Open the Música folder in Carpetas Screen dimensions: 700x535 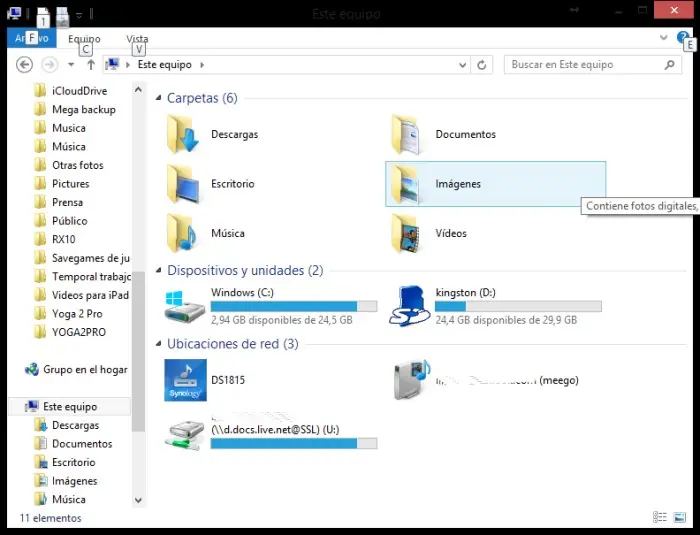click(x=183, y=233)
